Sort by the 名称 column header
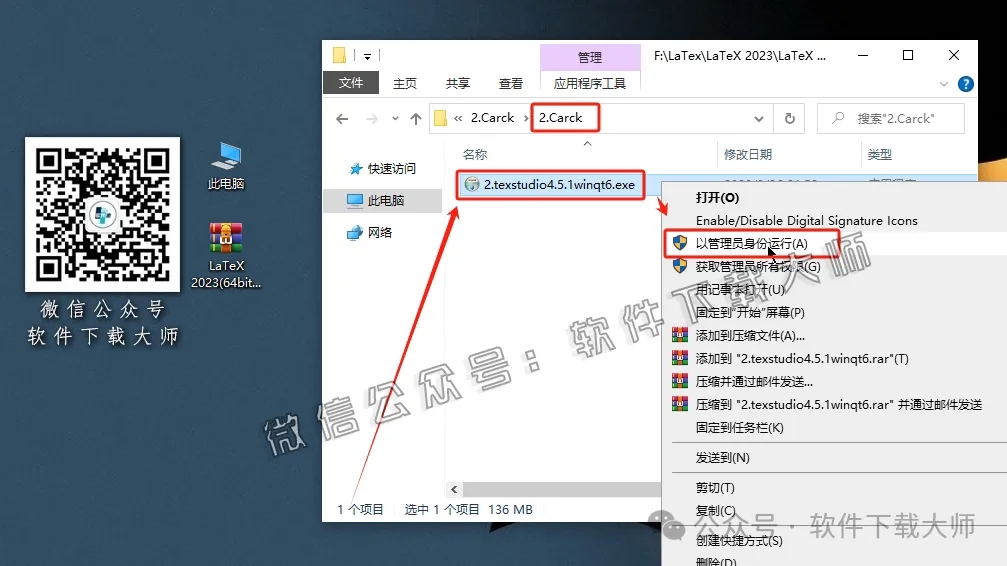The width and height of the screenshot is (1007, 566). pos(475,154)
